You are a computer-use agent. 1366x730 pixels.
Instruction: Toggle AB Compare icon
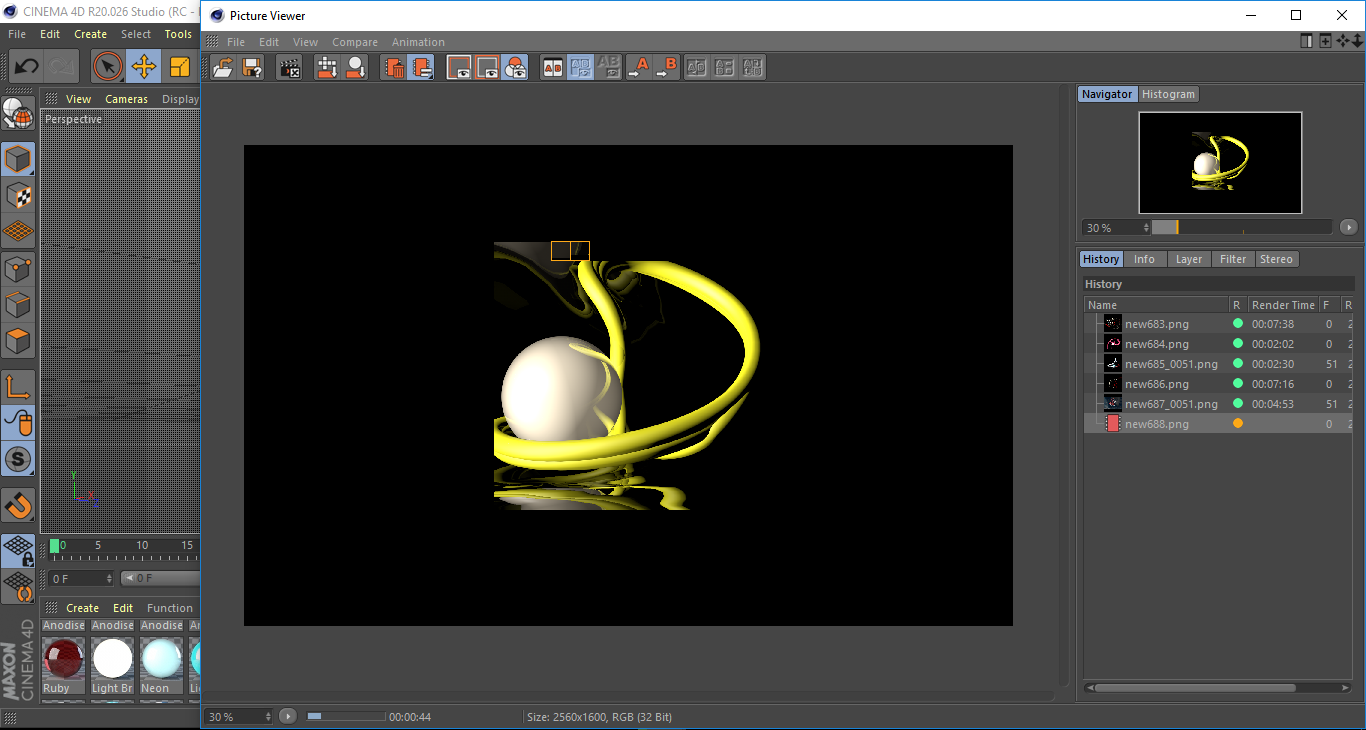[552, 68]
